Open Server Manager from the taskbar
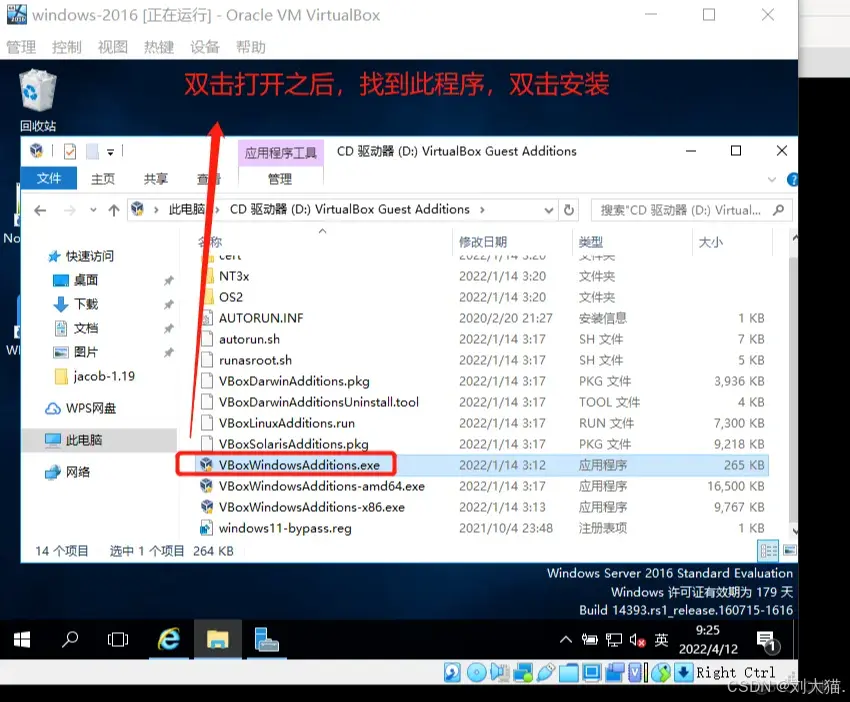The width and height of the screenshot is (850, 702). (266, 640)
